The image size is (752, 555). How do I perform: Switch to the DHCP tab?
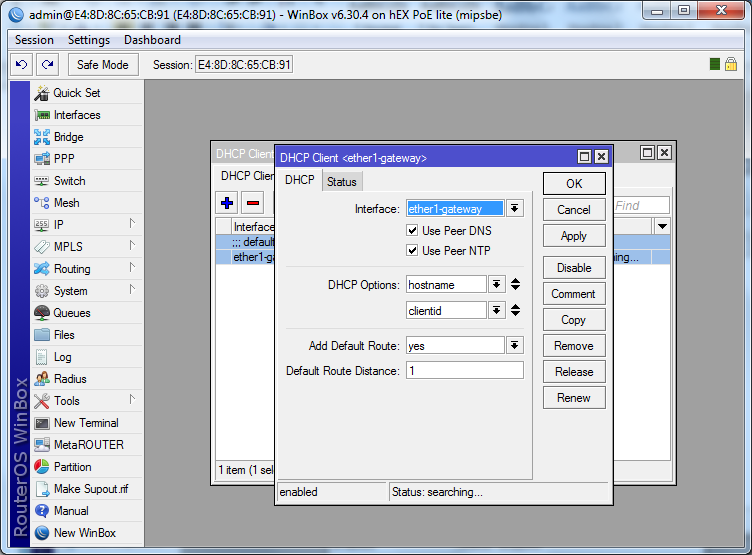(300, 180)
